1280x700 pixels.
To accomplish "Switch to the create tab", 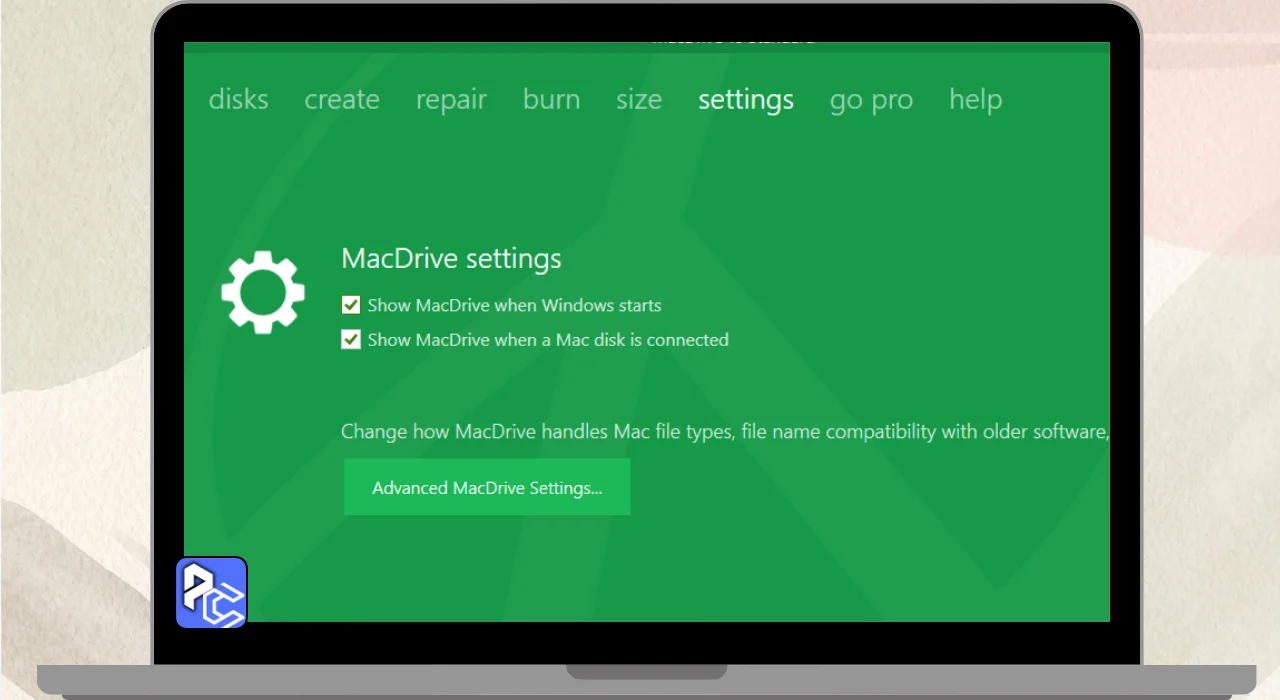I will [x=342, y=100].
